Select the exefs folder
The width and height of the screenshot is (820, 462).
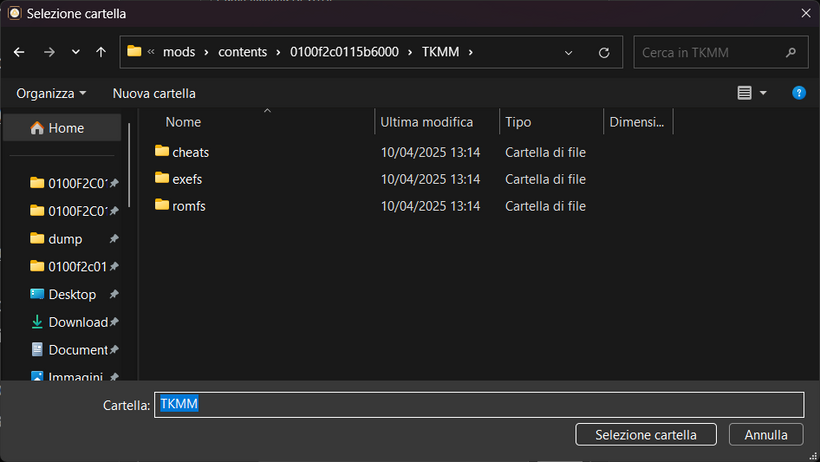click(187, 179)
